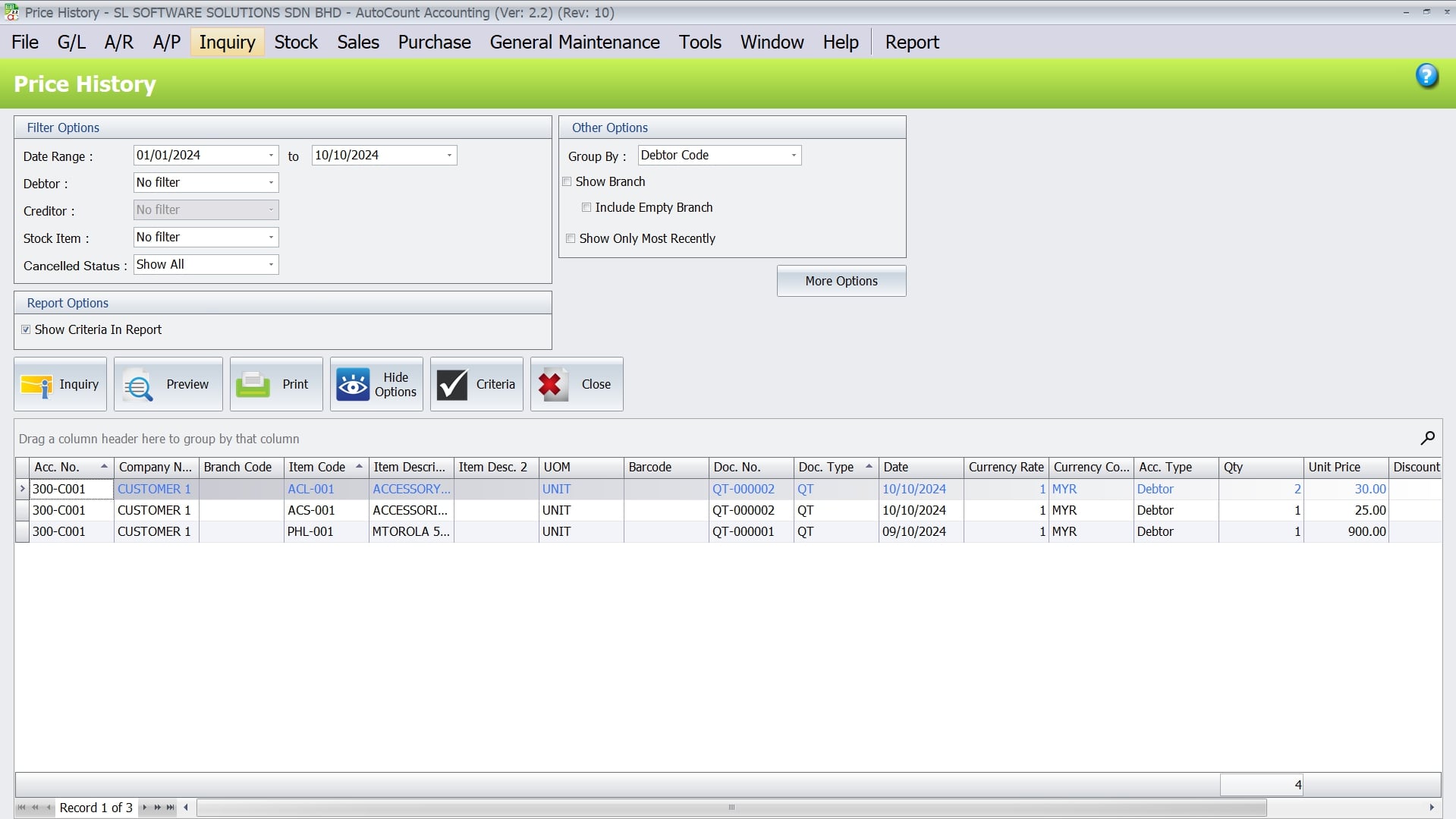Open Criteria with the checkmark icon
Image resolution: width=1456 pixels, height=819 pixels.
click(x=476, y=384)
